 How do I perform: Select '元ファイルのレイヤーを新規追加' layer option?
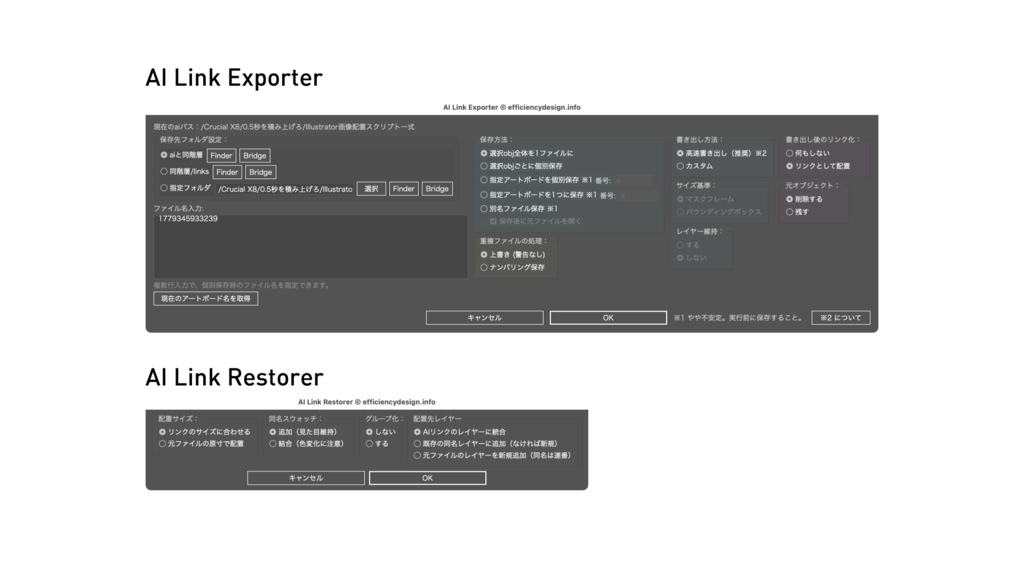pyautogui.click(x=417, y=456)
